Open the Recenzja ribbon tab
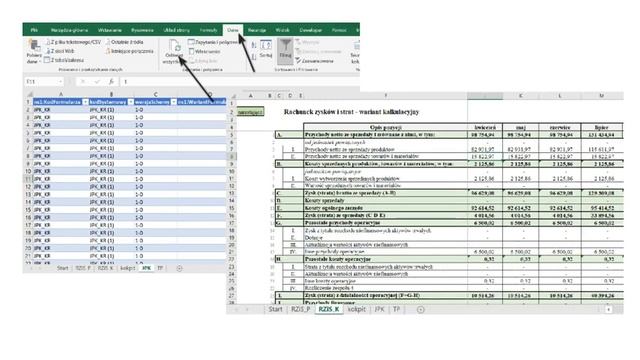The width and height of the screenshot is (640, 360). (257, 30)
